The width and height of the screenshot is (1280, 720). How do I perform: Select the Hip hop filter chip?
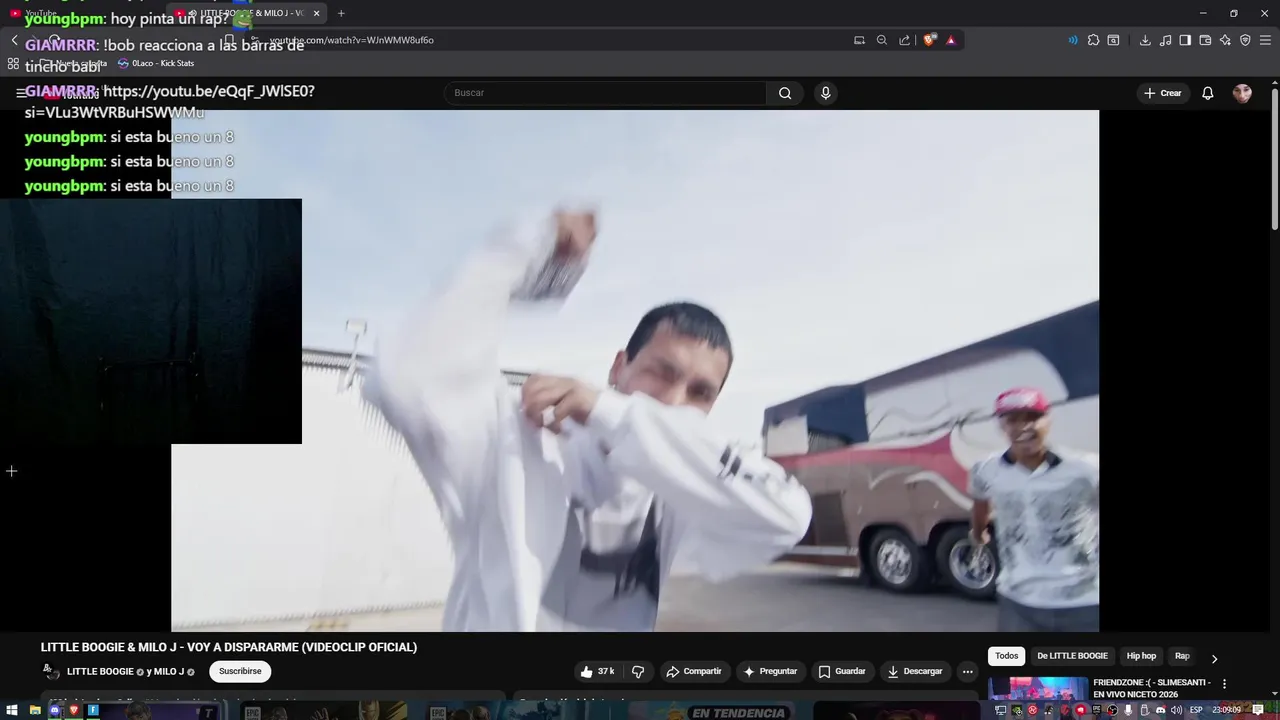(x=1141, y=656)
